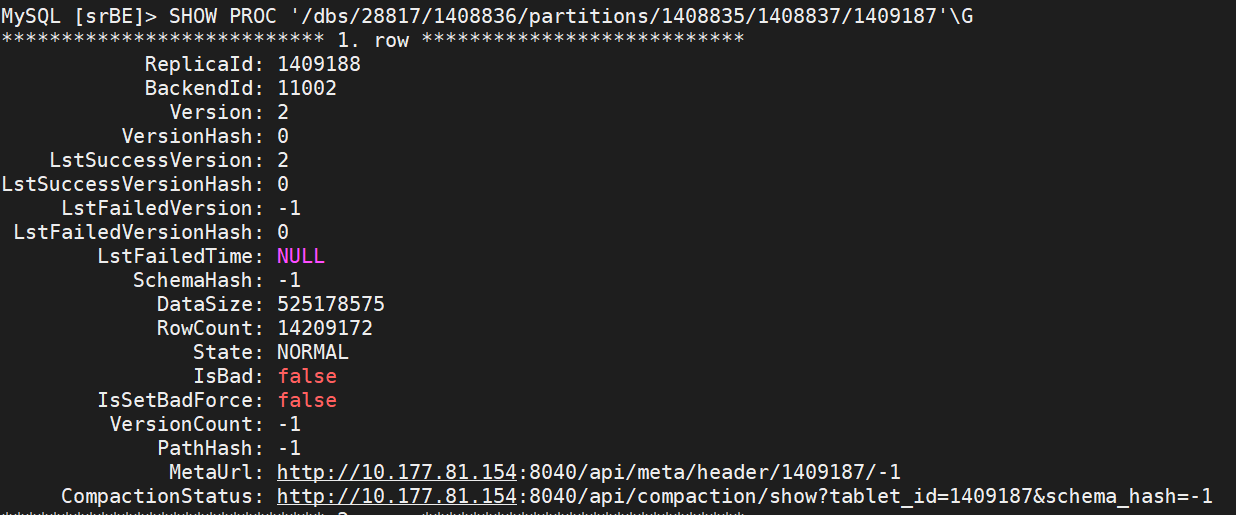The width and height of the screenshot is (1236, 515).
Task: Click the magenta NULL LstFailedTime value
Action: tap(301, 256)
